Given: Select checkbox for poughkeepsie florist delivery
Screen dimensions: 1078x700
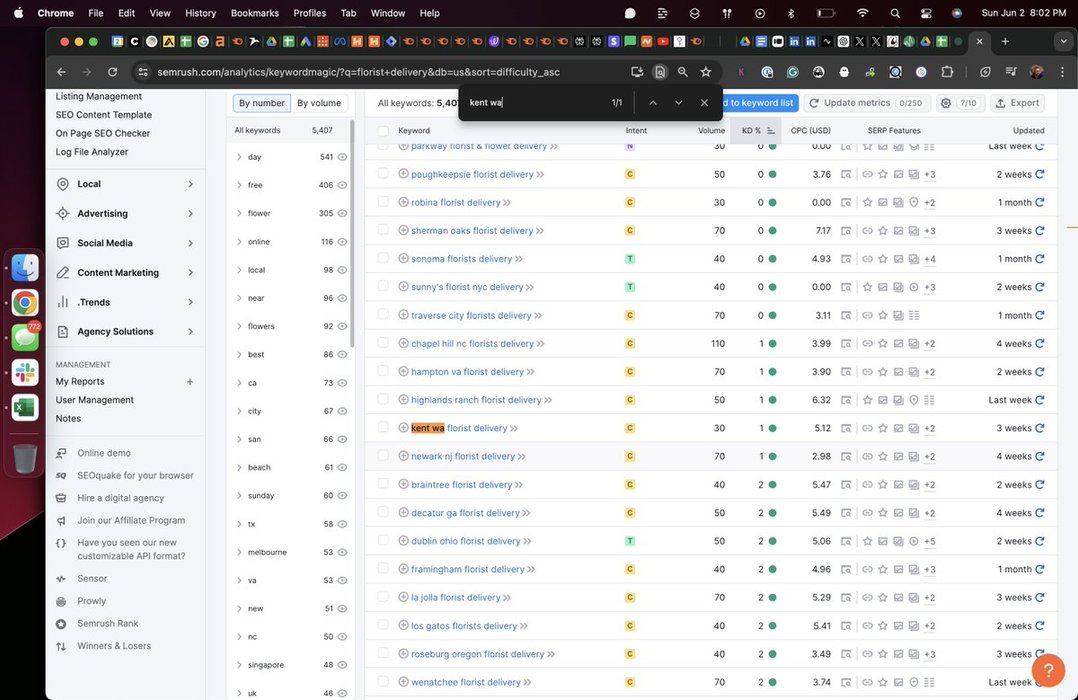Looking at the screenshot, I should [383, 173].
